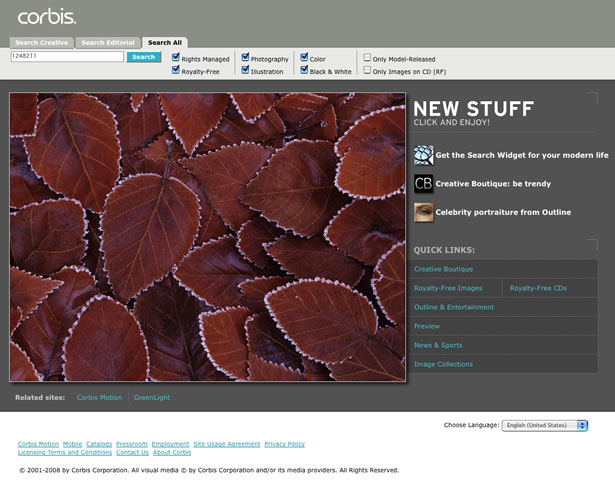Open the Royalty-Free CDs quick link
Viewport: 615px width, 488px height.
[x=538, y=288]
